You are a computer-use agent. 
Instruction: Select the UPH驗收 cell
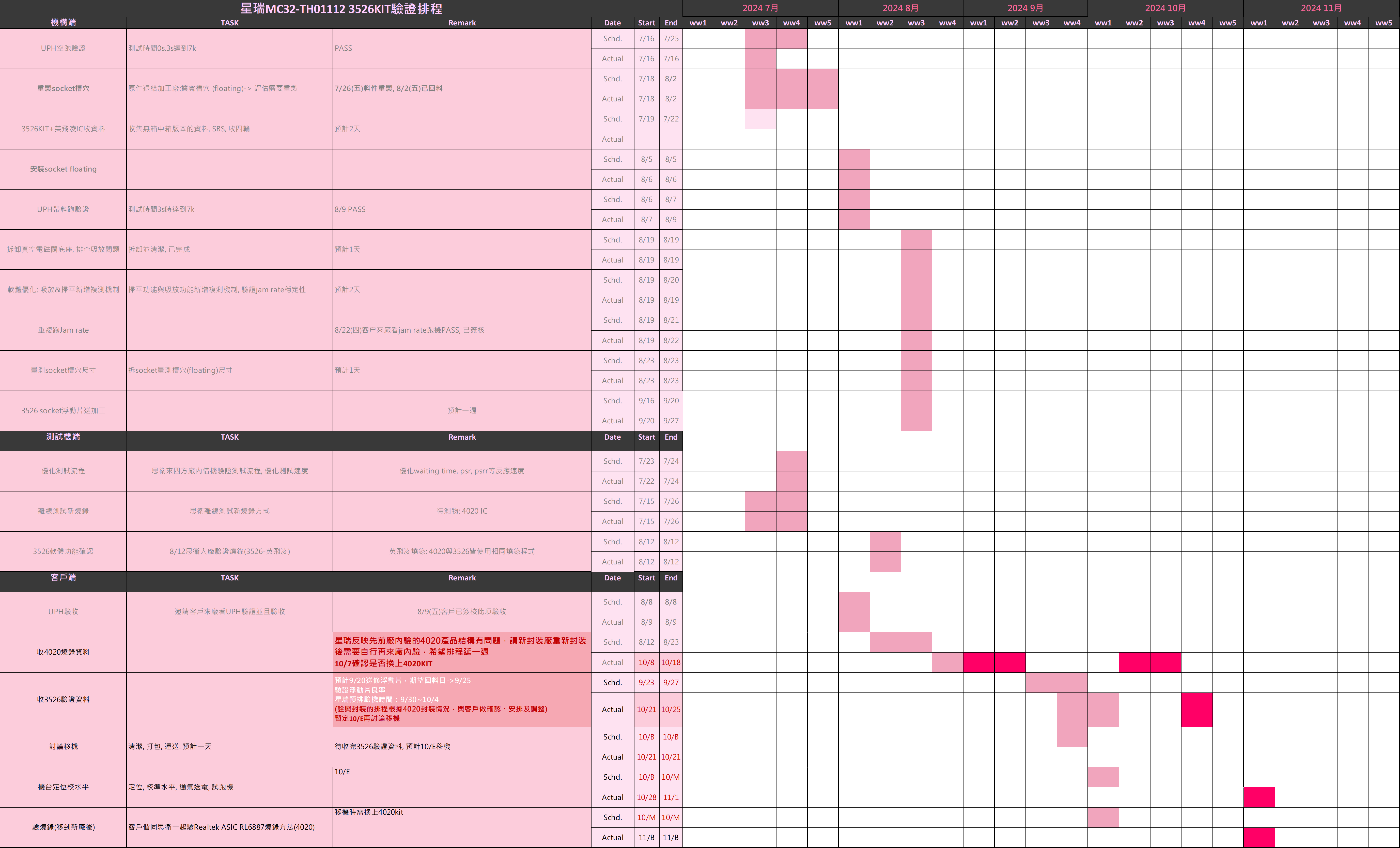[x=63, y=612]
